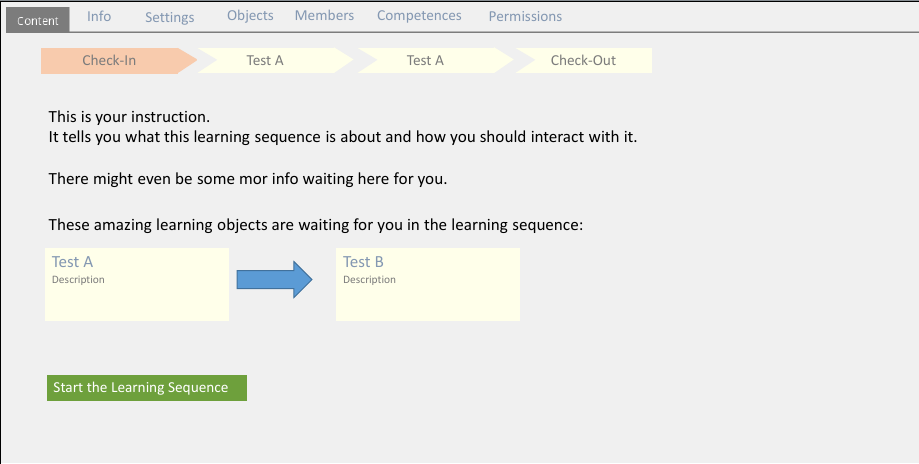
Task: Switch to the Info tab
Action: click(99, 16)
